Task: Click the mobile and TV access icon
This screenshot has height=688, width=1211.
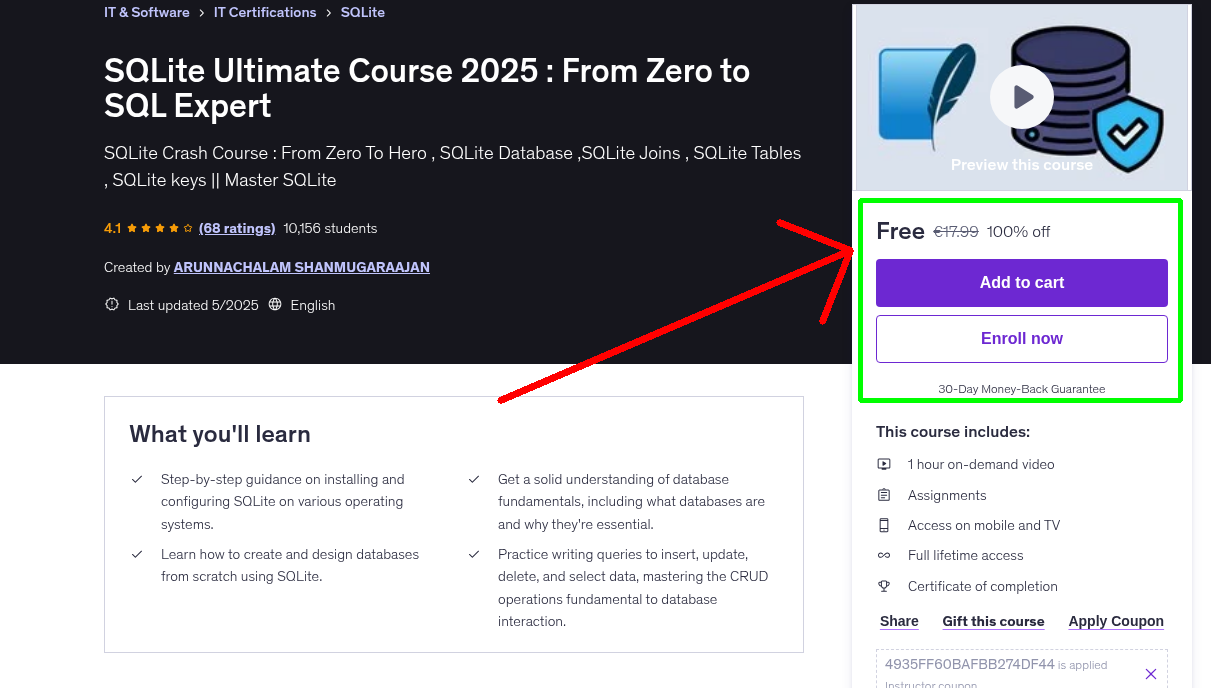Action: coord(884,525)
